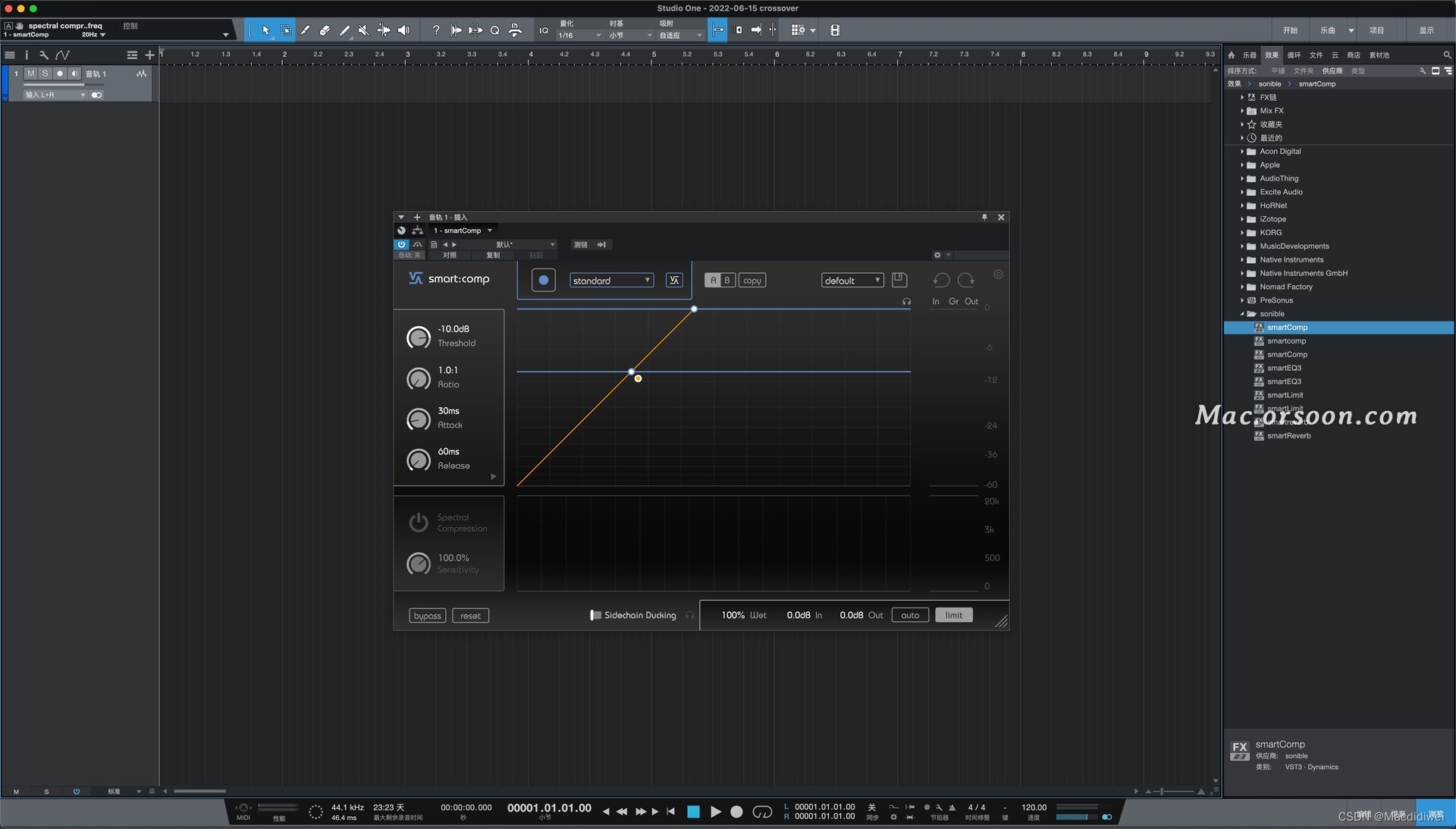This screenshot has width=1456, height=829.
Task: Select the Paint pencil tool
Action: coord(344,30)
